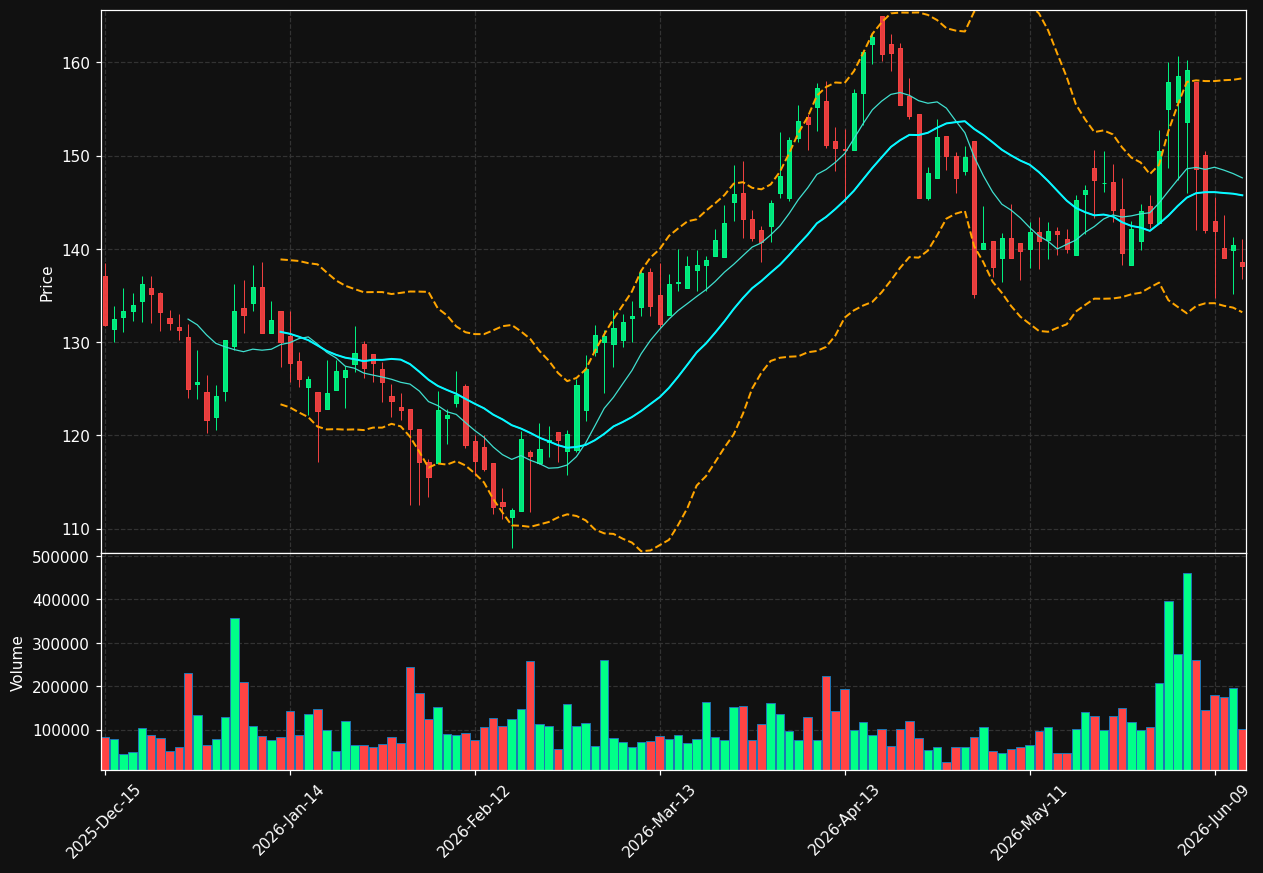Select the 120 price tick label
Image resolution: width=1263 pixels, height=873 pixels.
click(x=76, y=436)
